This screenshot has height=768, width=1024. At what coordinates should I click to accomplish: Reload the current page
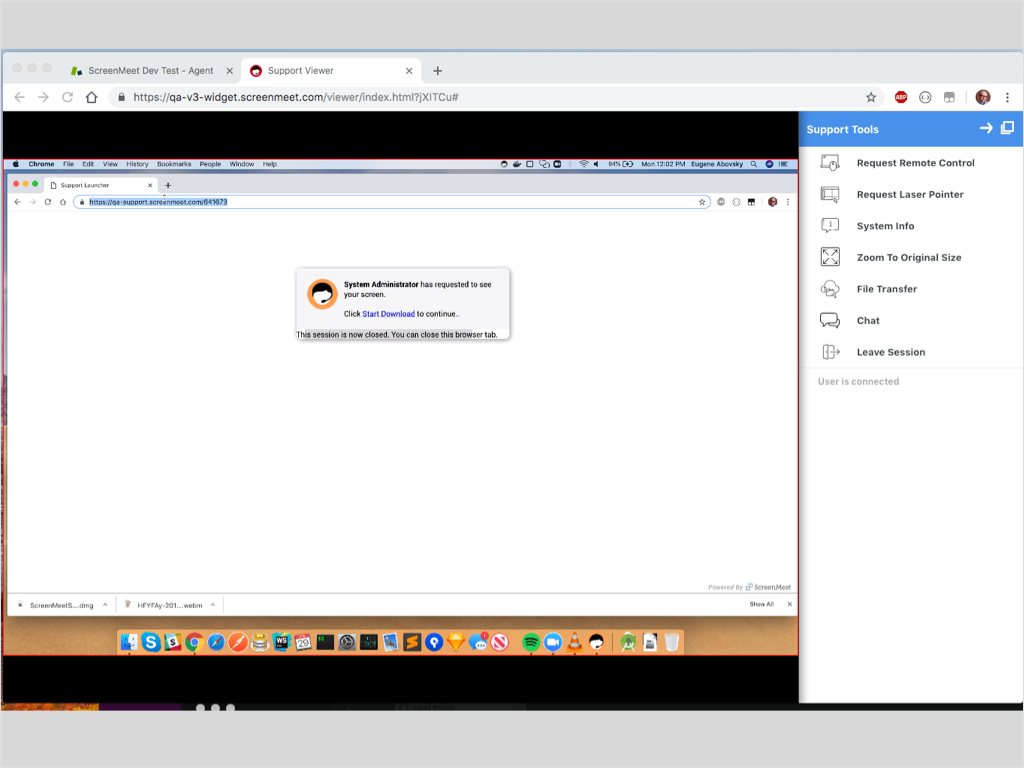tap(67, 97)
